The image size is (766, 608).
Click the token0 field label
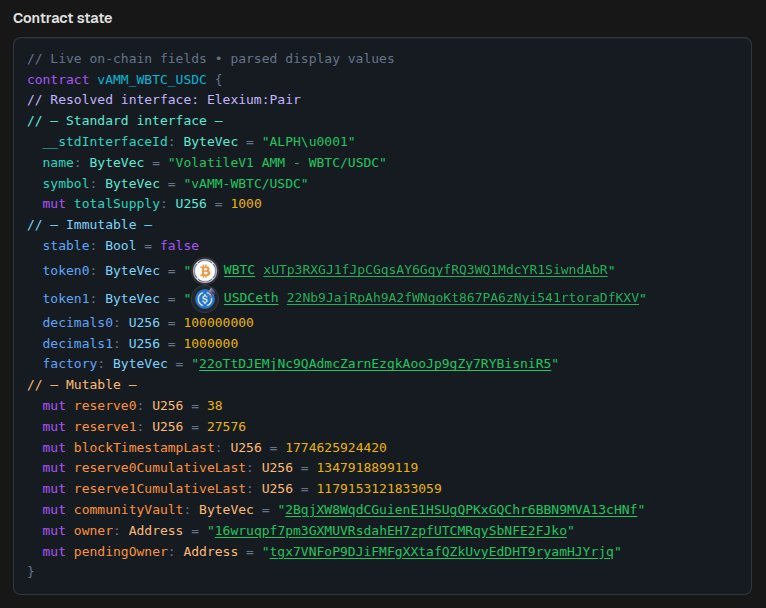coord(66,271)
